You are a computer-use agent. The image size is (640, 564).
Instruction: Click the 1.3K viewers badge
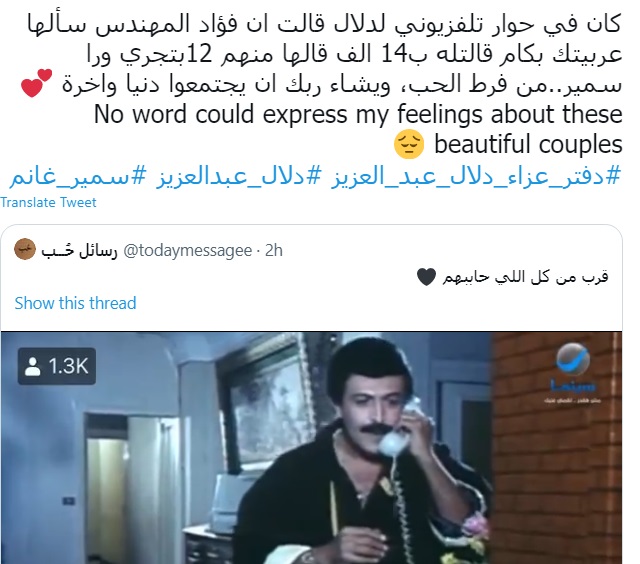pyautogui.click(x=57, y=366)
